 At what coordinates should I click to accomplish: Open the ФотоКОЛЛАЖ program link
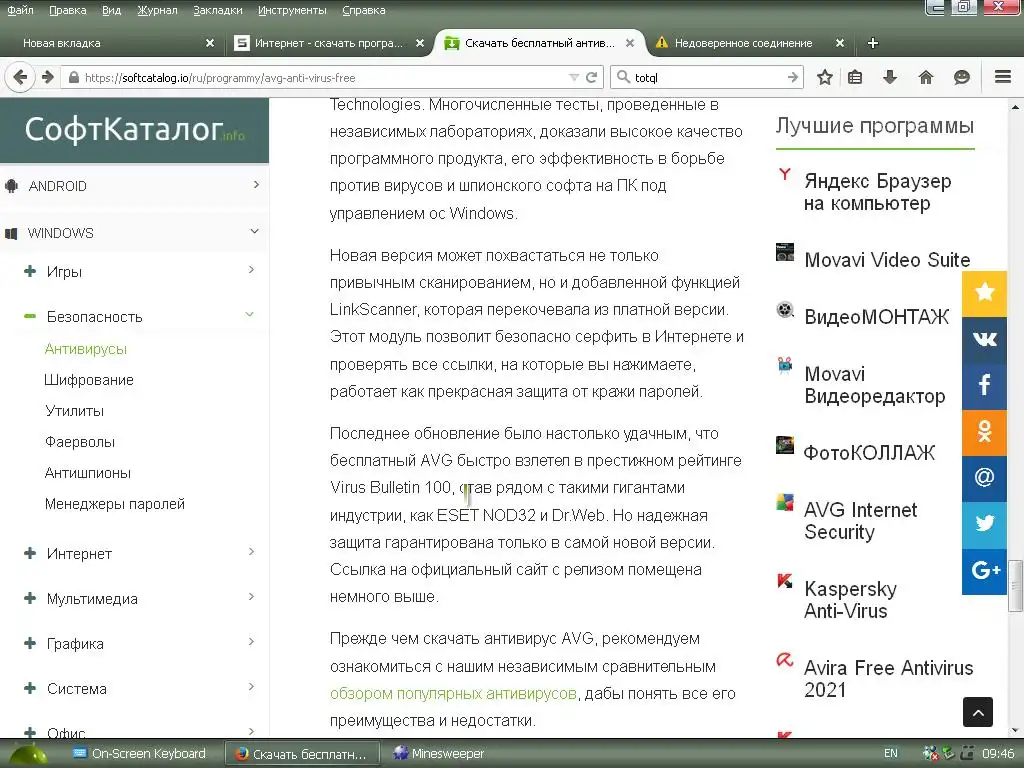click(869, 453)
